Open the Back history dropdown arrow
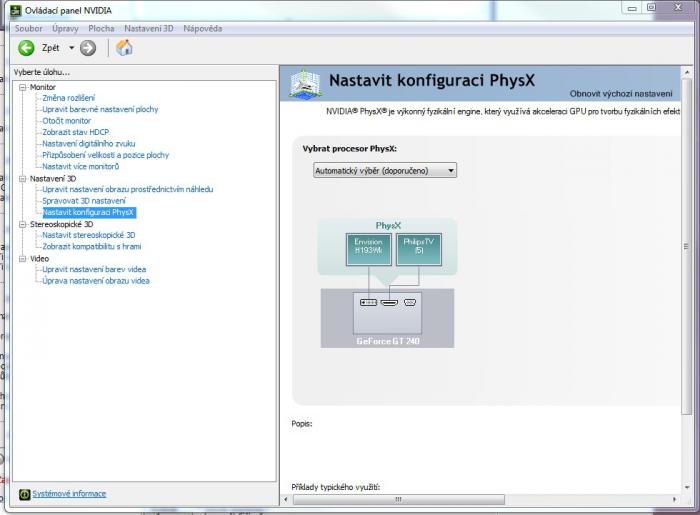Image resolution: width=700 pixels, height=515 pixels. tap(72, 48)
